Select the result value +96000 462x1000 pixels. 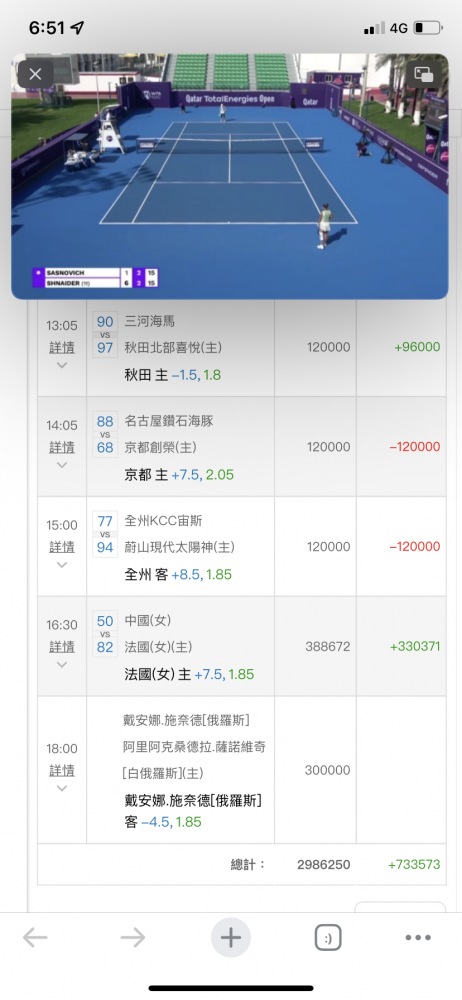coord(417,347)
